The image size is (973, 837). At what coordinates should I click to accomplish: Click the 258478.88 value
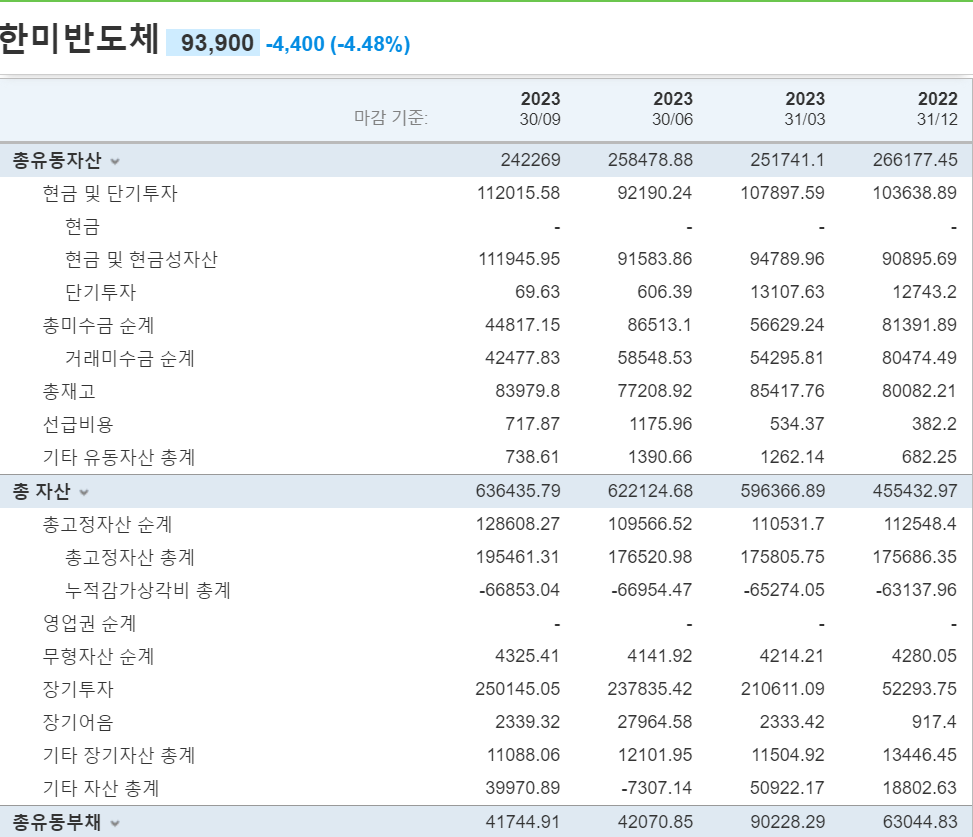650,160
